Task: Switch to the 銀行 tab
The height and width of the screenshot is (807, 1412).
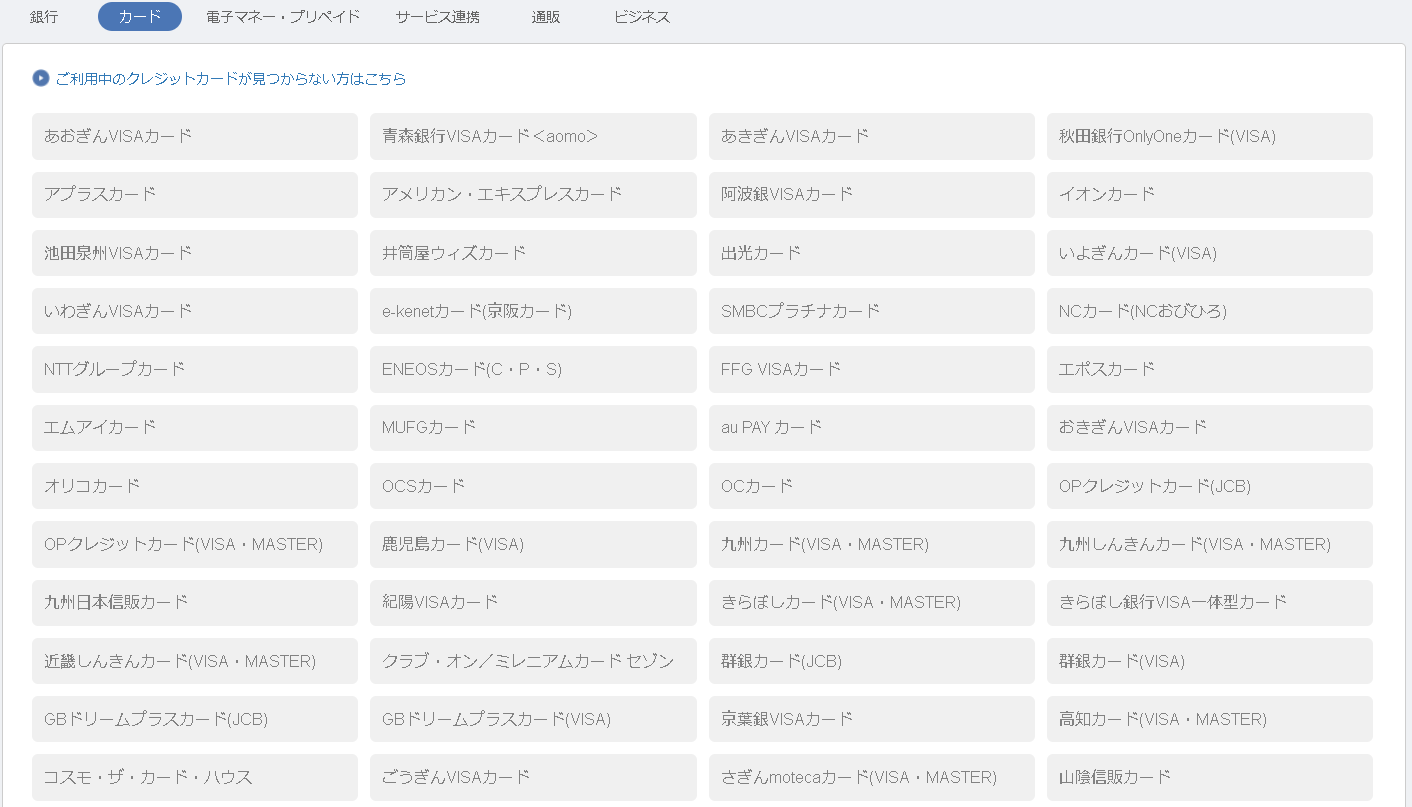Action: click(x=44, y=17)
